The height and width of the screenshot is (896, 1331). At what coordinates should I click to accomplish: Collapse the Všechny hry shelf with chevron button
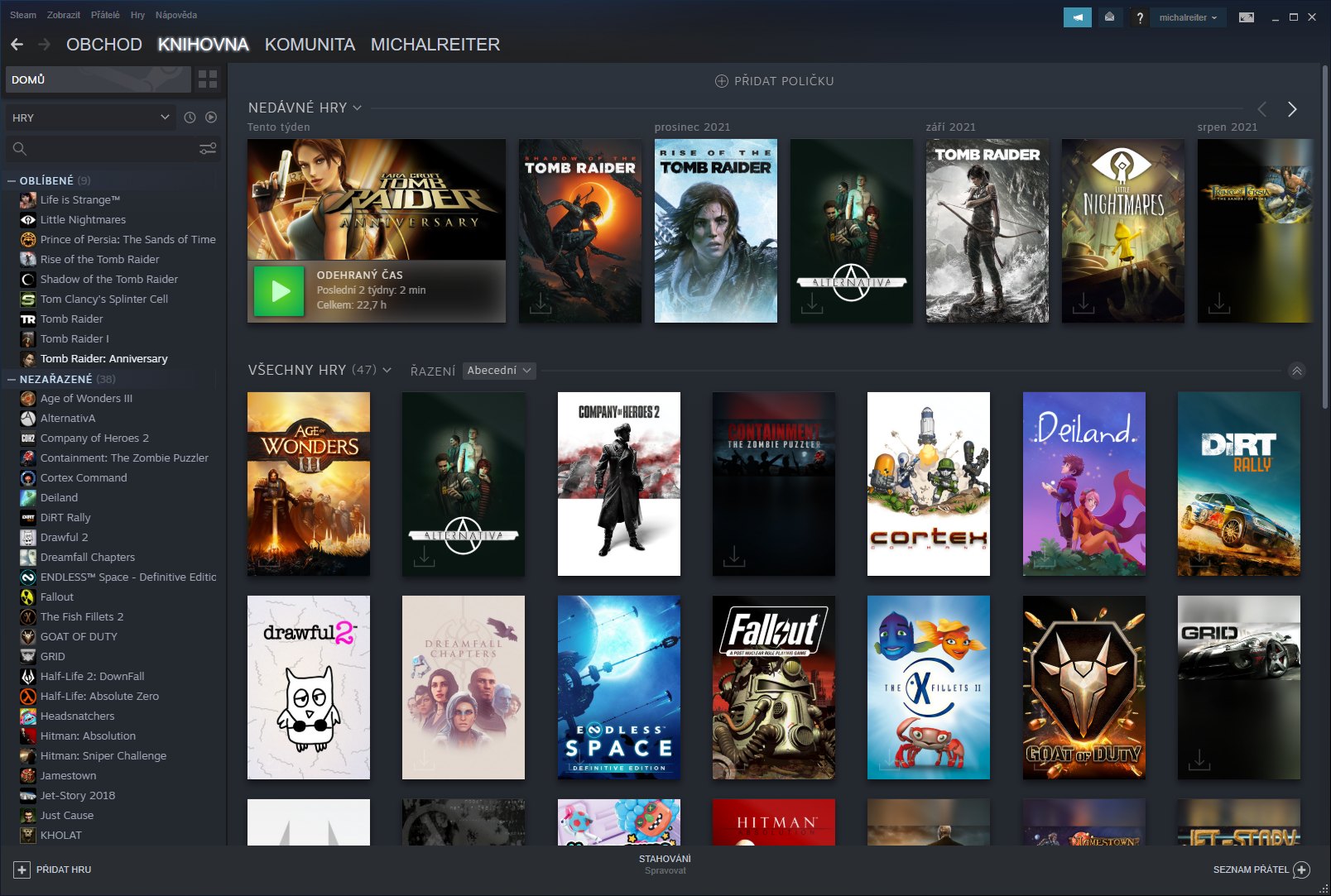[1297, 371]
